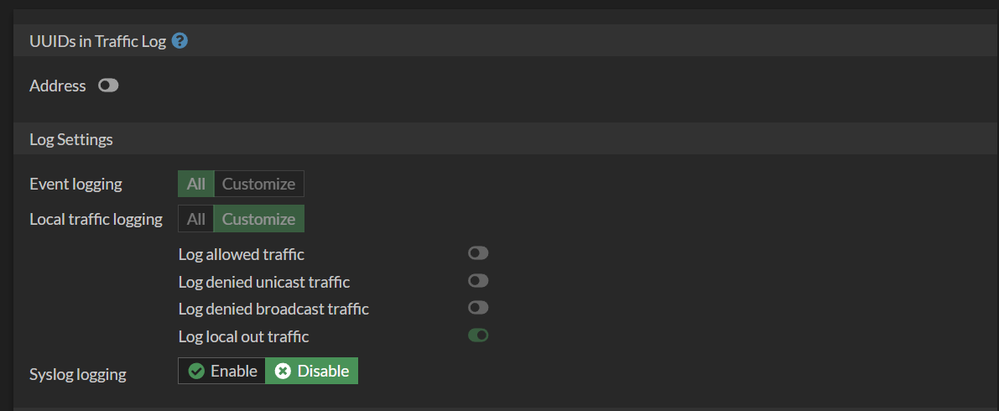Click the Address label text
The height and width of the screenshot is (411, 999).
tap(58, 86)
